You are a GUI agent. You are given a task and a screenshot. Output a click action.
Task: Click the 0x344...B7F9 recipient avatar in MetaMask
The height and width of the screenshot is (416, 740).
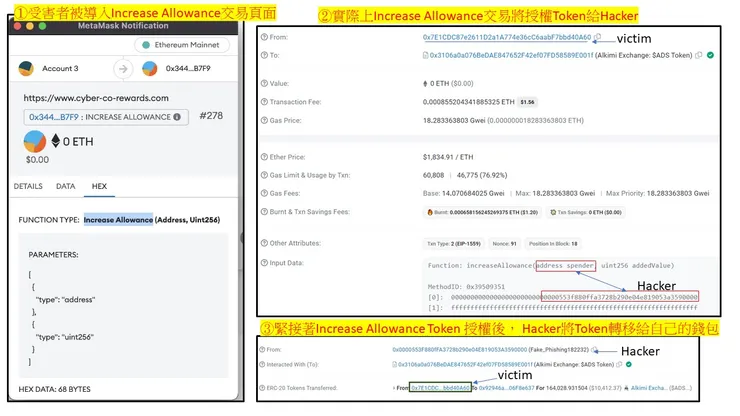point(150,68)
